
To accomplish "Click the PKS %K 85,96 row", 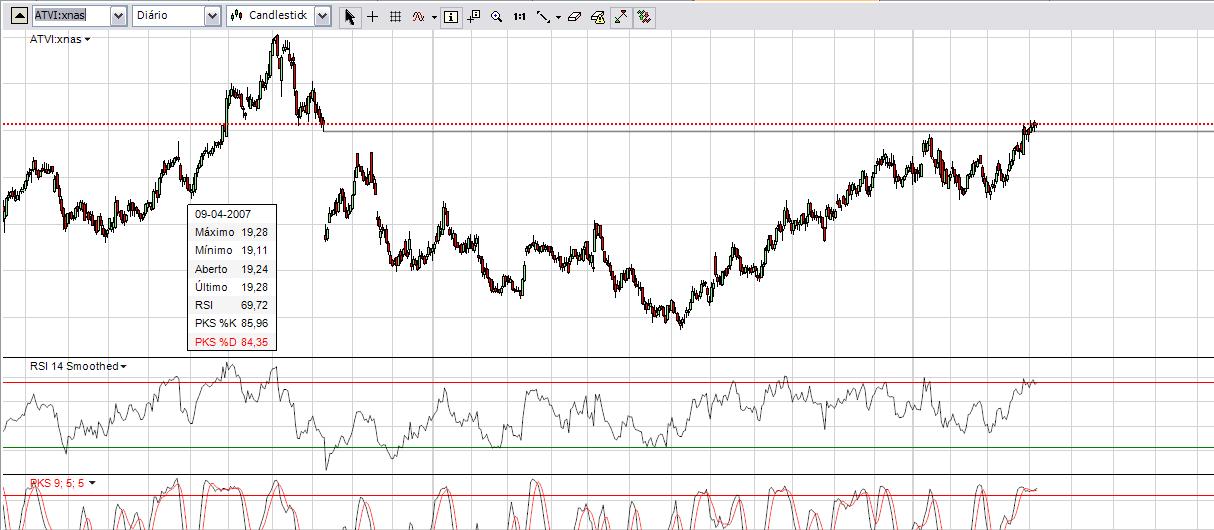I will pyautogui.click(x=232, y=323).
